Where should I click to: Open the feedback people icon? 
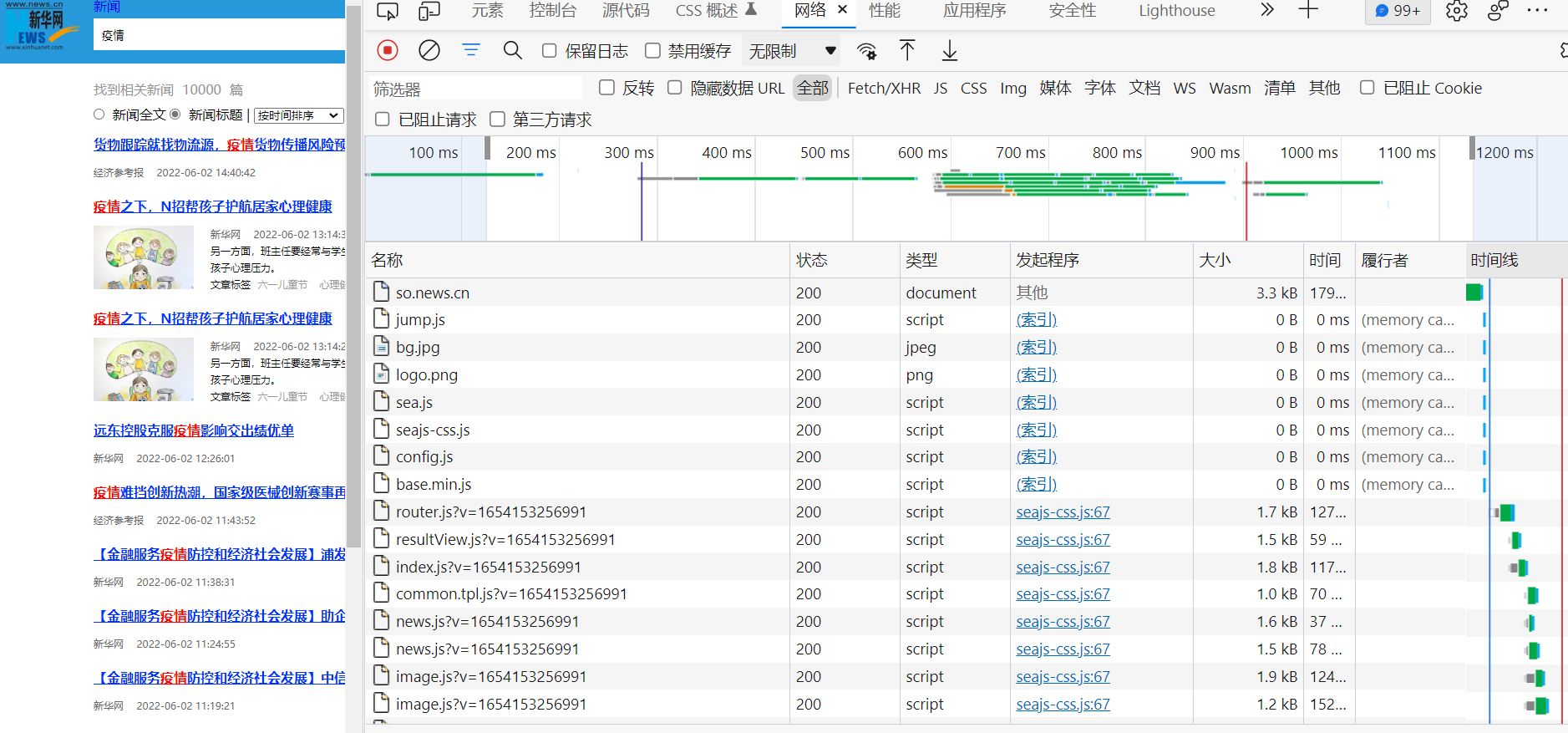tap(1499, 11)
